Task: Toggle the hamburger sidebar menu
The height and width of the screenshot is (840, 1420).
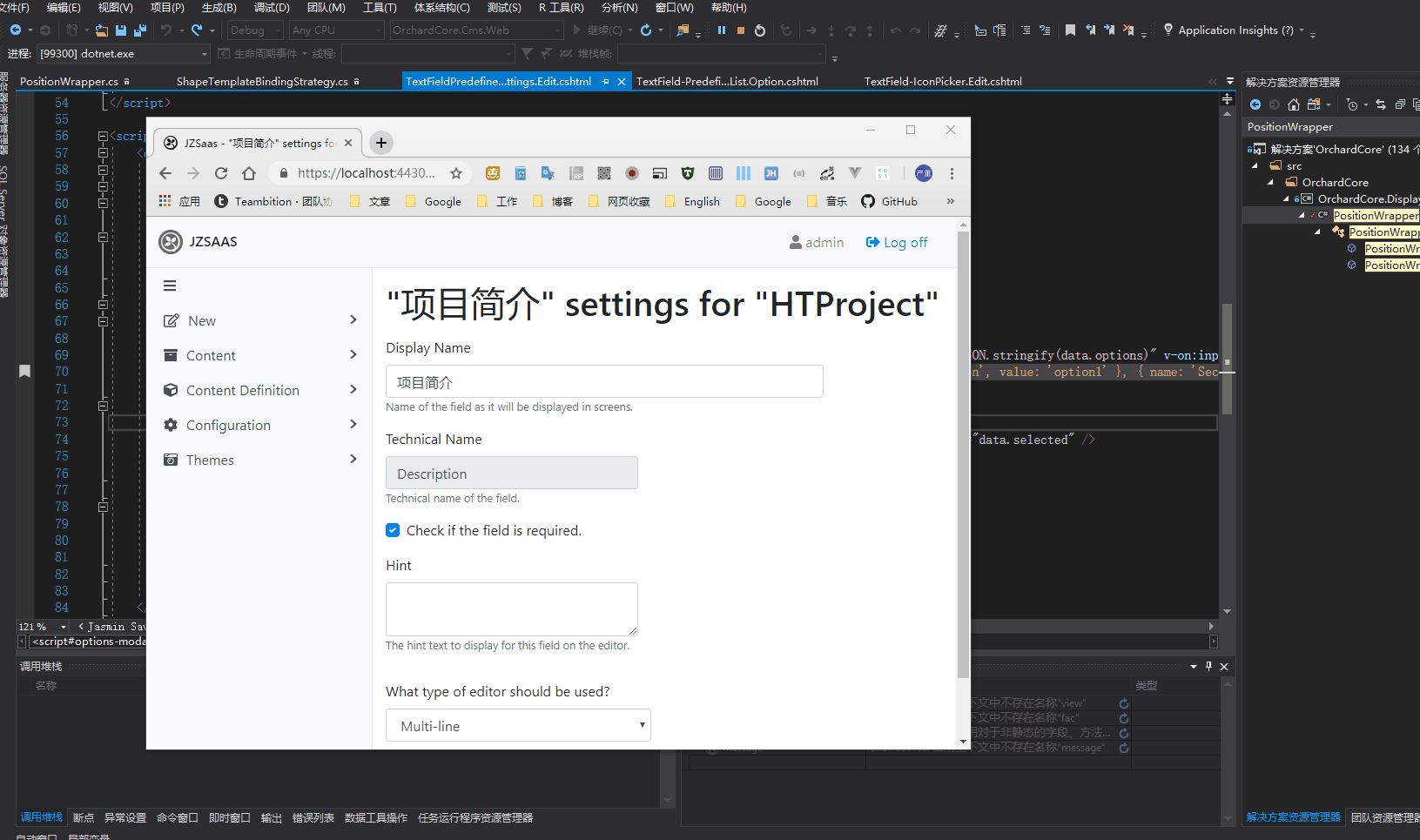Action: click(170, 286)
